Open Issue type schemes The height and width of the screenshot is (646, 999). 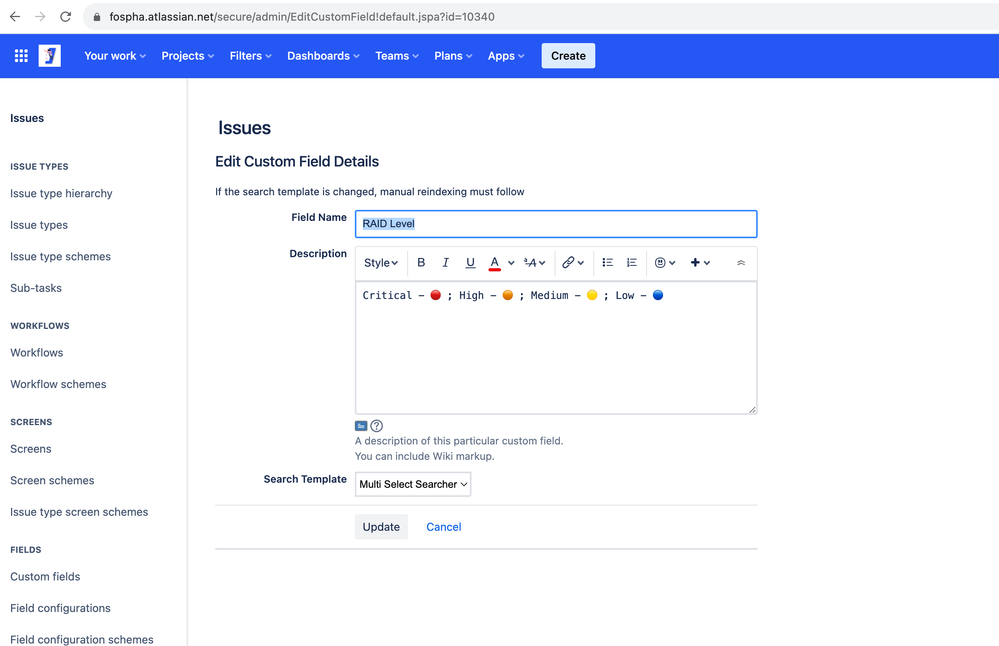point(61,257)
